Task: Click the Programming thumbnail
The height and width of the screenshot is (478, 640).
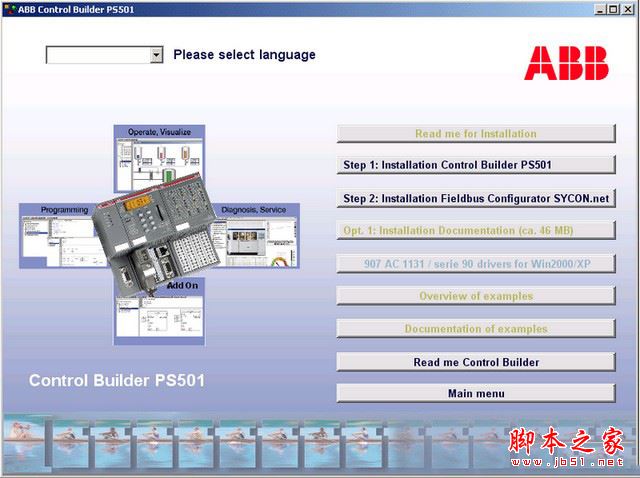Action: point(57,236)
